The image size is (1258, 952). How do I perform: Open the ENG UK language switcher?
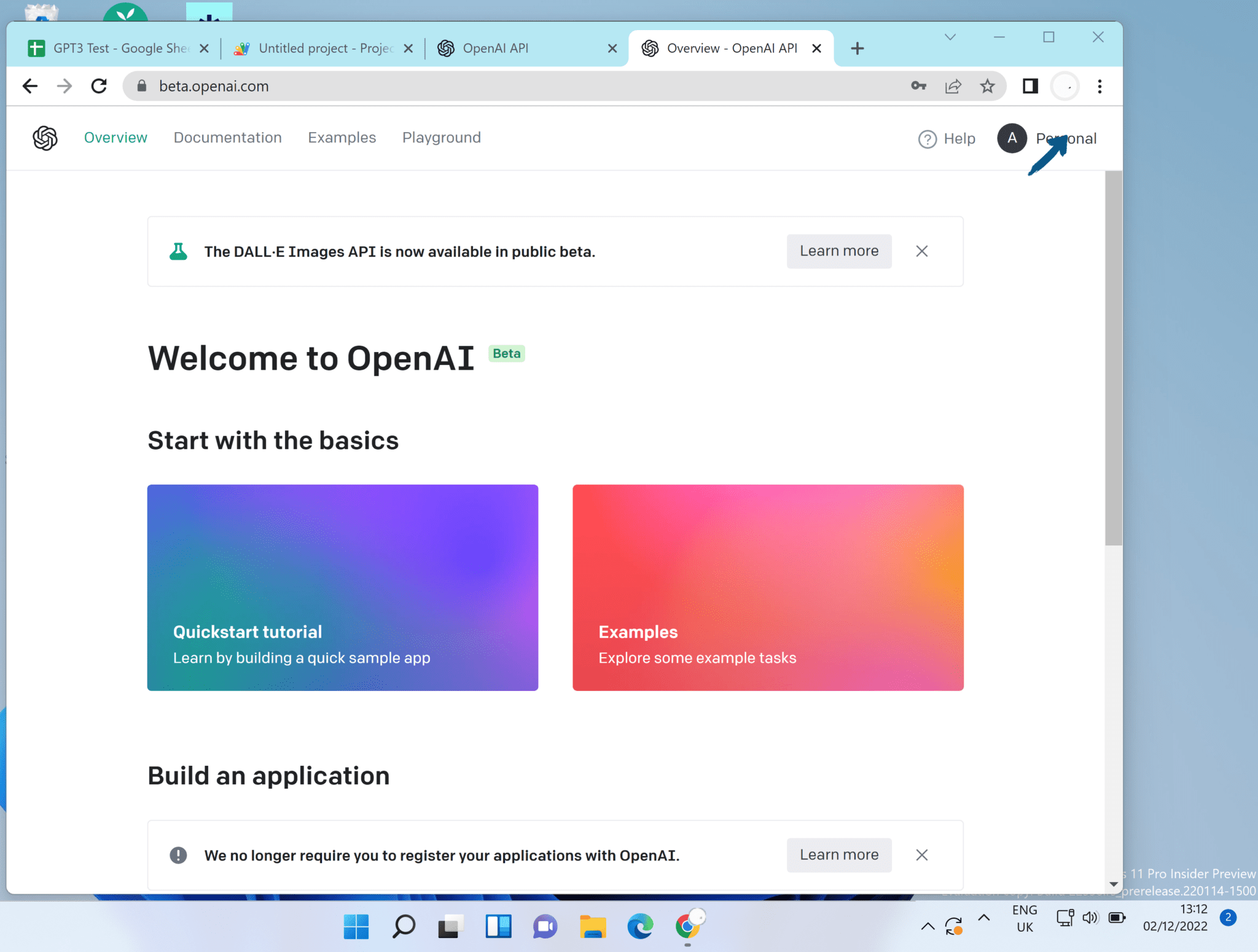[x=1024, y=918]
